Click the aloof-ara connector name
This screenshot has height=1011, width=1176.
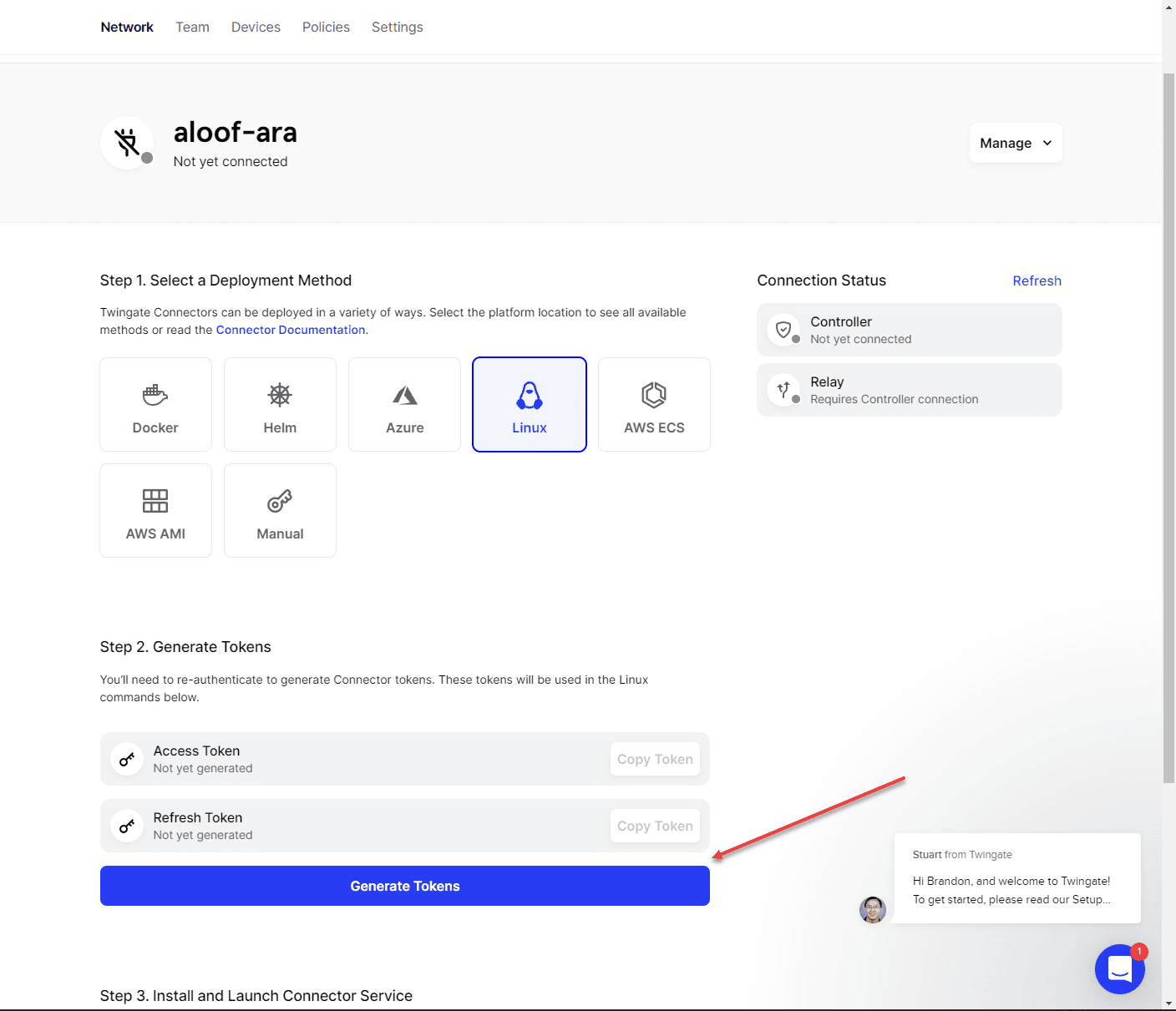pos(236,132)
